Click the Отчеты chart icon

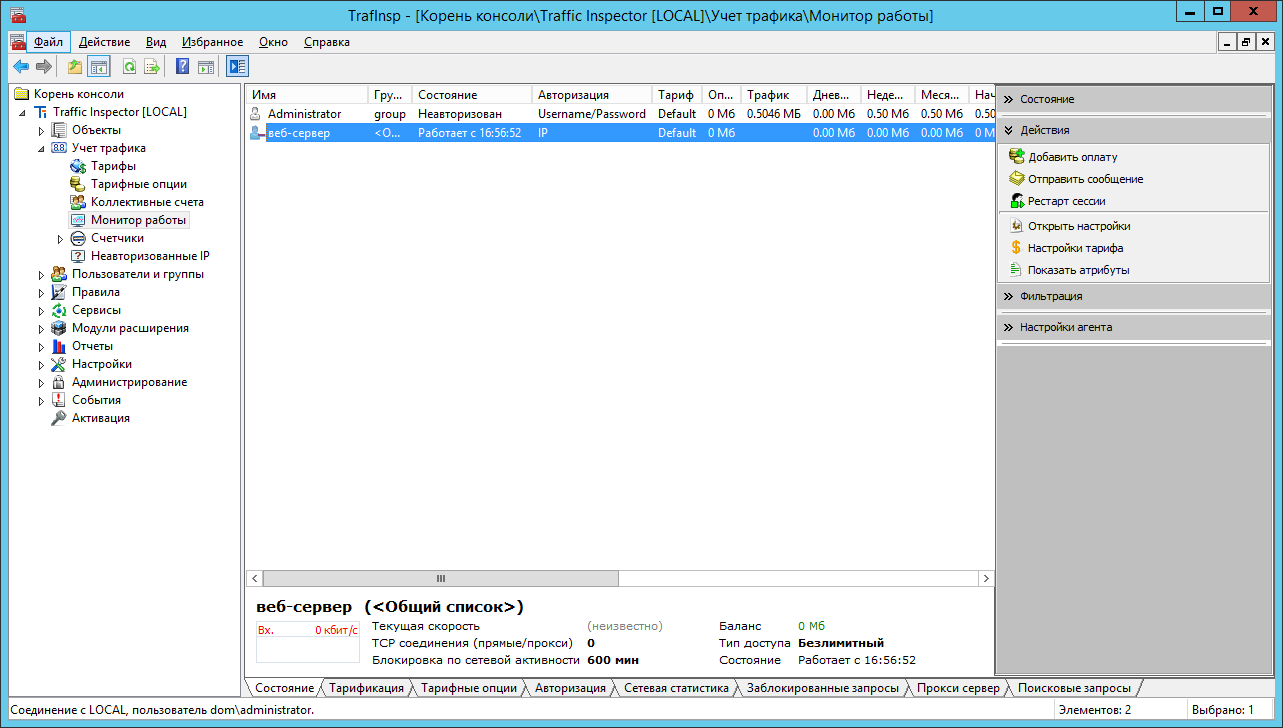pyautogui.click(x=59, y=346)
